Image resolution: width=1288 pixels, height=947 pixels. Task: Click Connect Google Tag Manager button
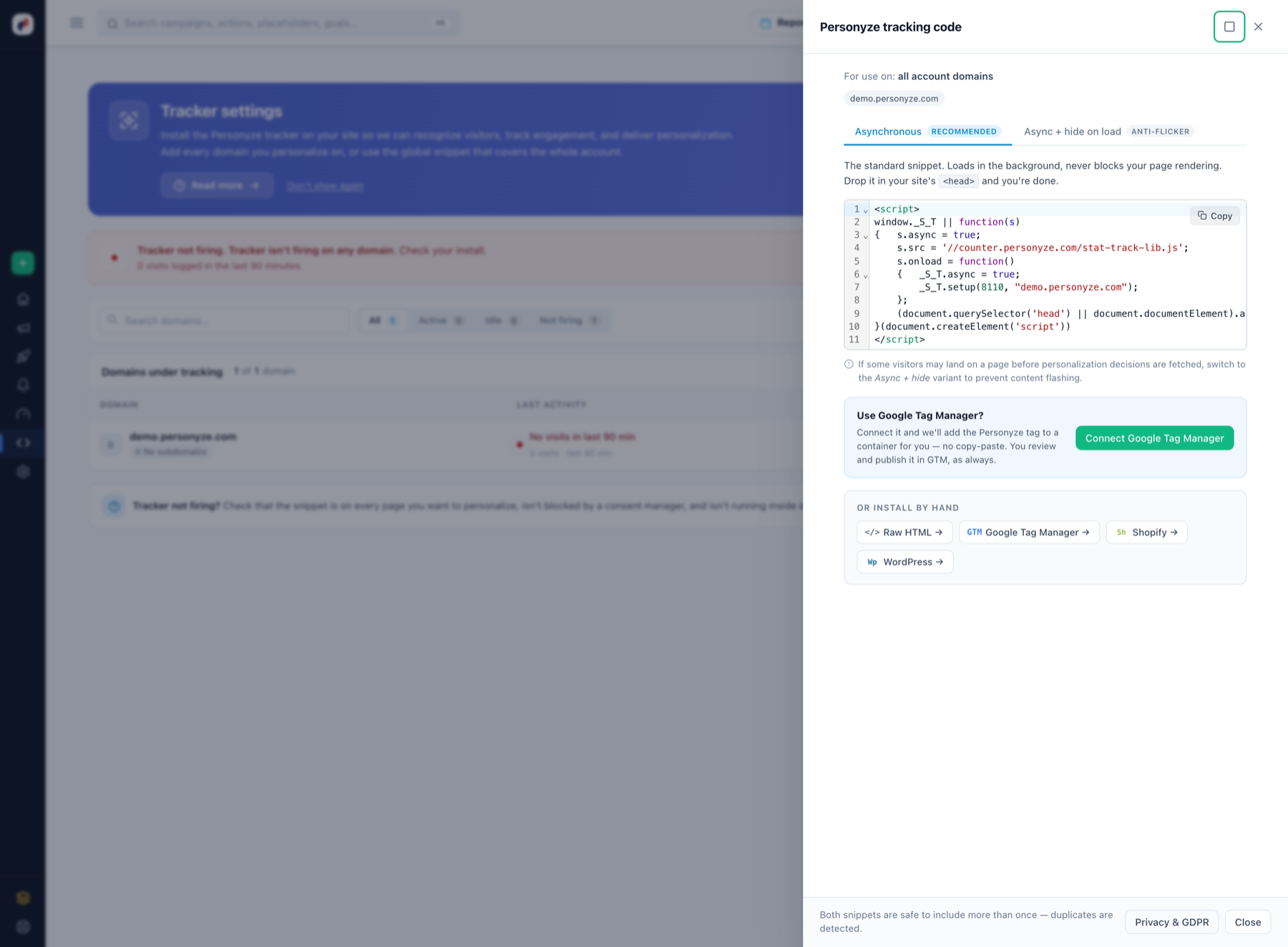(x=1154, y=438)
